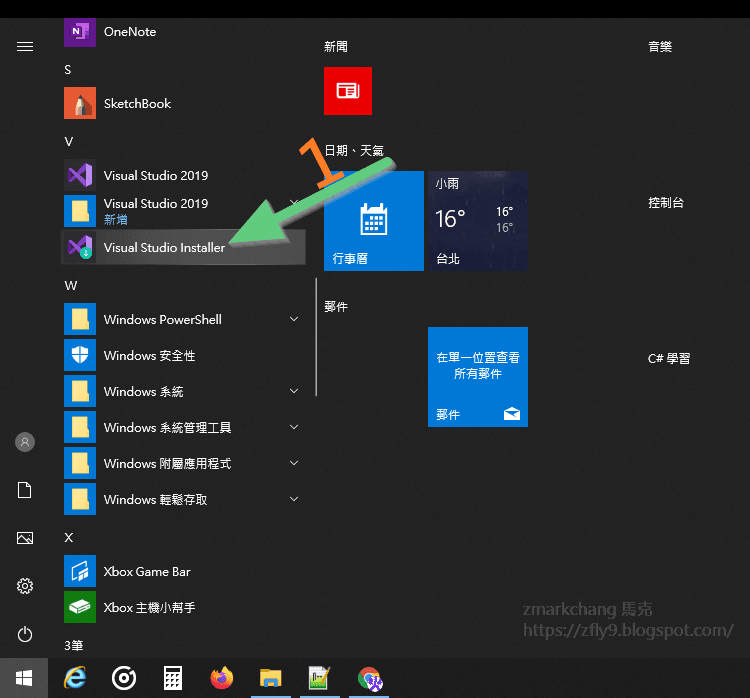
Task: Open Settings gear in Start sidebar
Action: click(x=25, y=586)
